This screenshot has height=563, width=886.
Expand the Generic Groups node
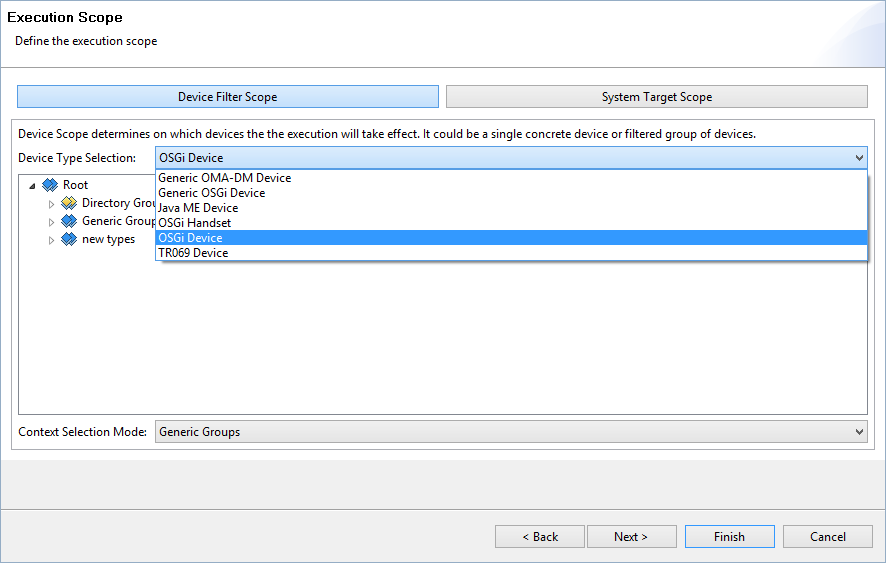pos(51,222)
